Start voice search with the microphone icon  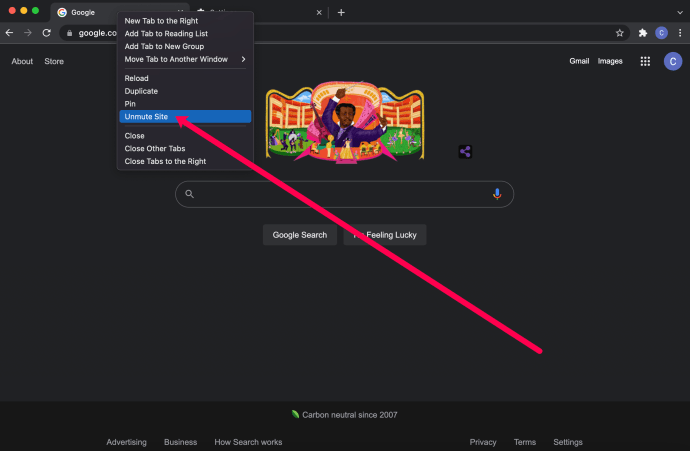pyautogui.click(x=497, y=194)
